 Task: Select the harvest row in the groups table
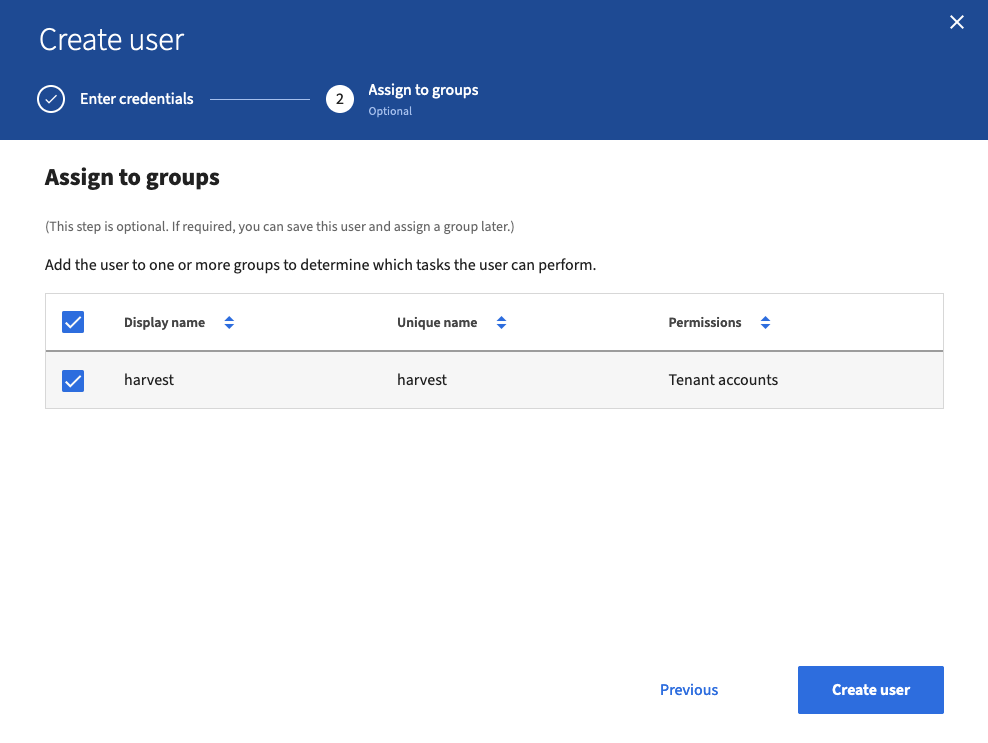pyautogui.click(x=494, y=380)
